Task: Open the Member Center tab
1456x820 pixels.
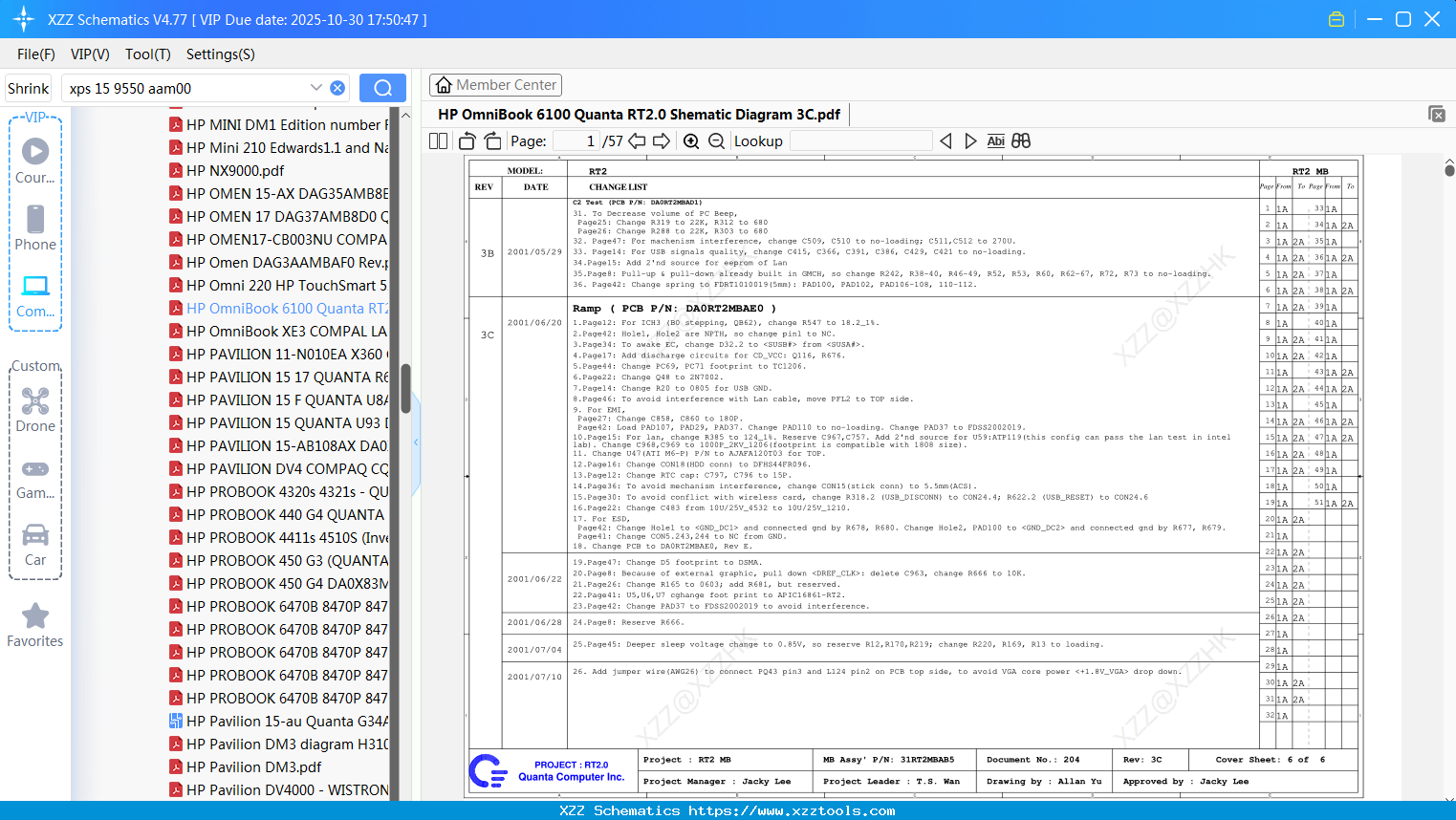Action: [495, 85]
